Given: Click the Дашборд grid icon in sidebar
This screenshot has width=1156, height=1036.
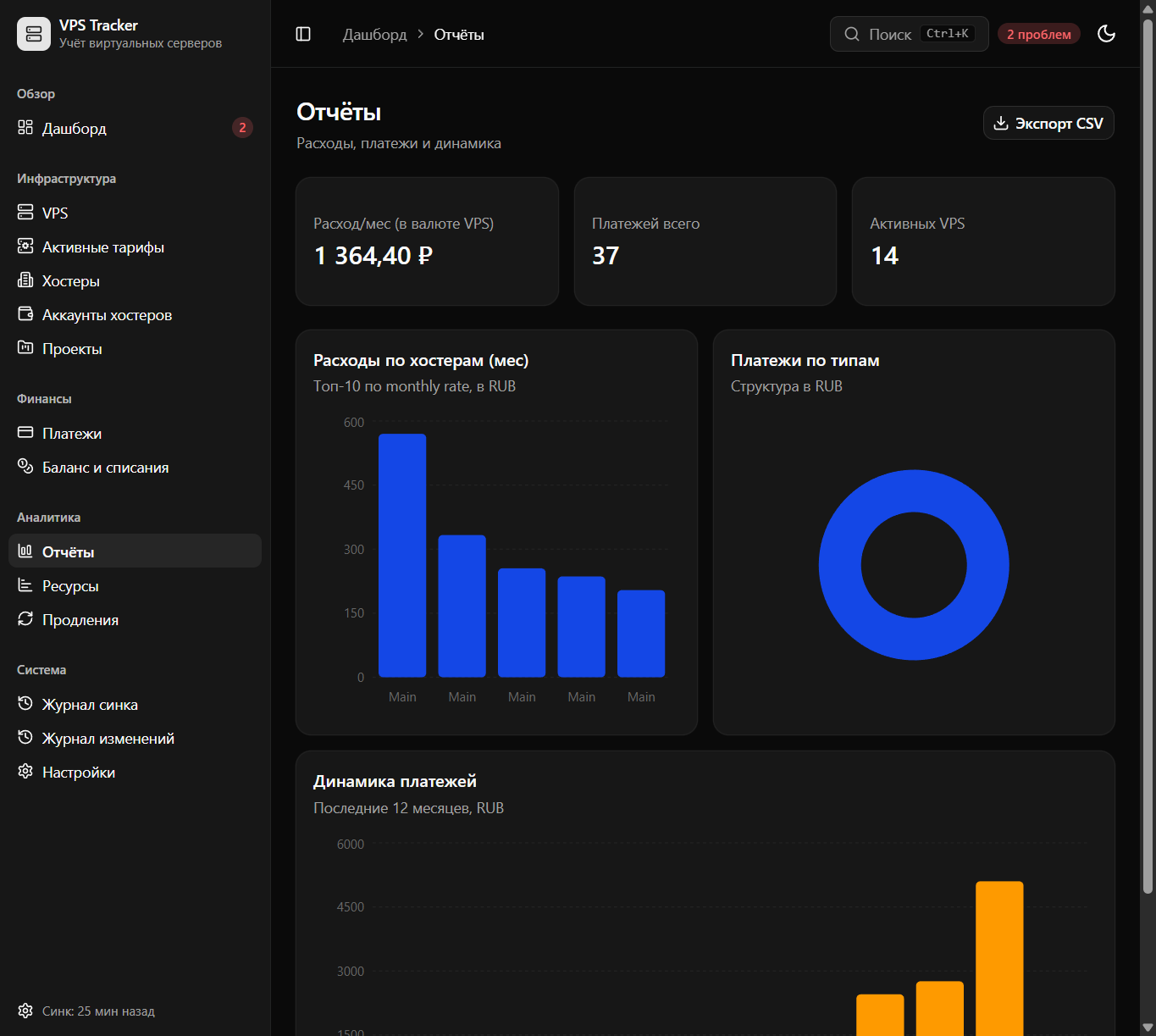Looking at the screenshot, I should pos(25,127).
